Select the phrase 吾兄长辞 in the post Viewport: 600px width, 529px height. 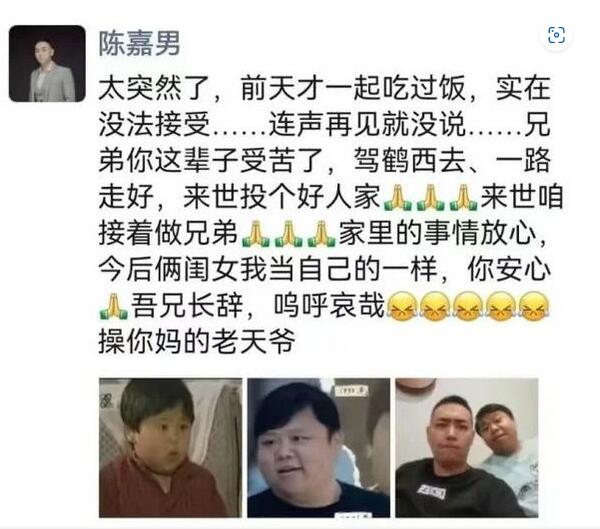[187, 306]
